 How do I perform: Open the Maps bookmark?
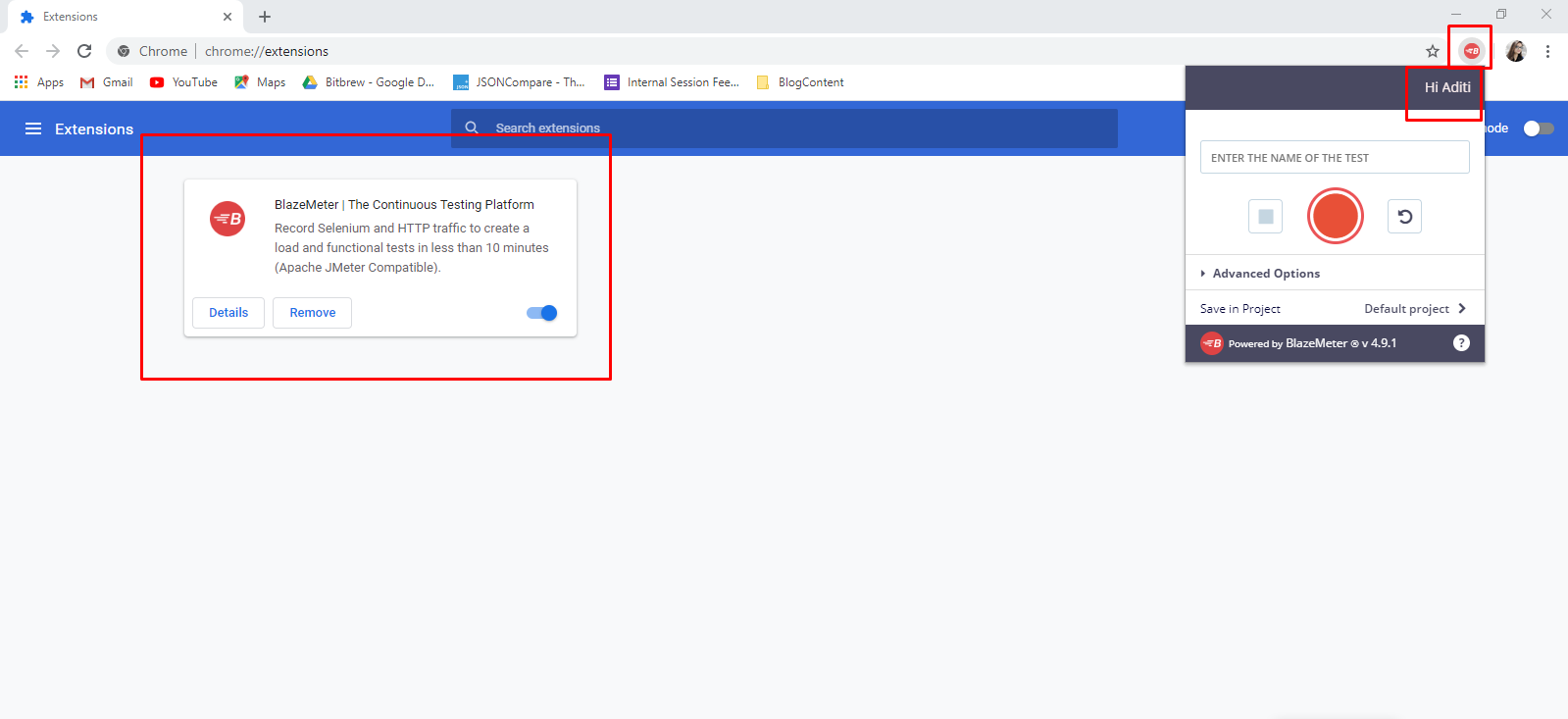(x=260, y=82)
